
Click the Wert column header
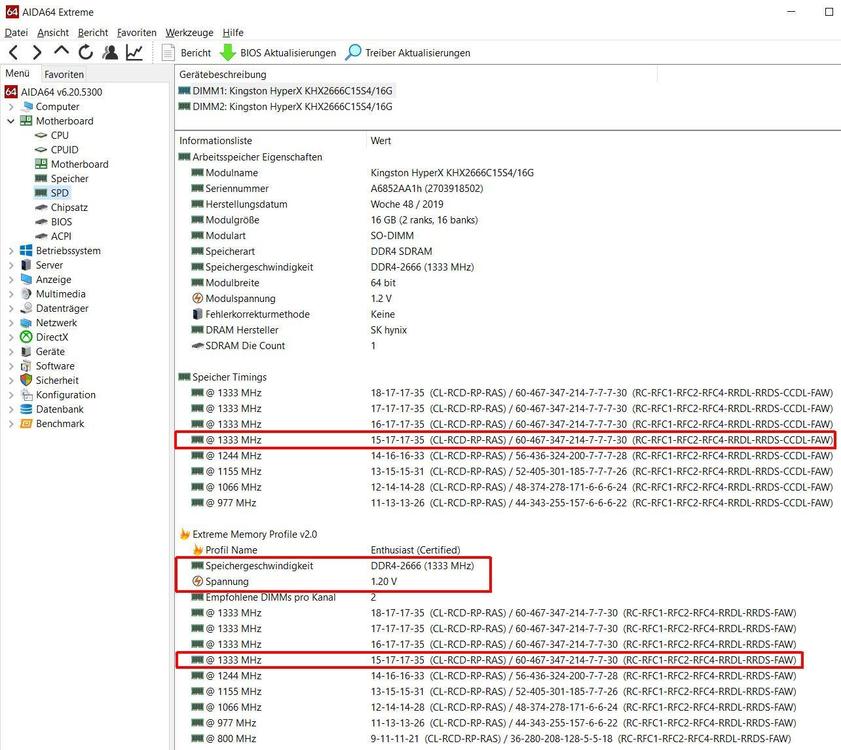coord(380,141)
